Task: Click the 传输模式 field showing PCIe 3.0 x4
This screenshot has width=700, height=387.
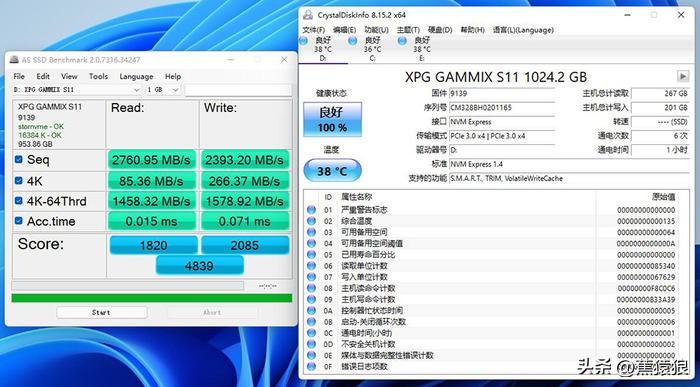Action: tap(502, 136)
